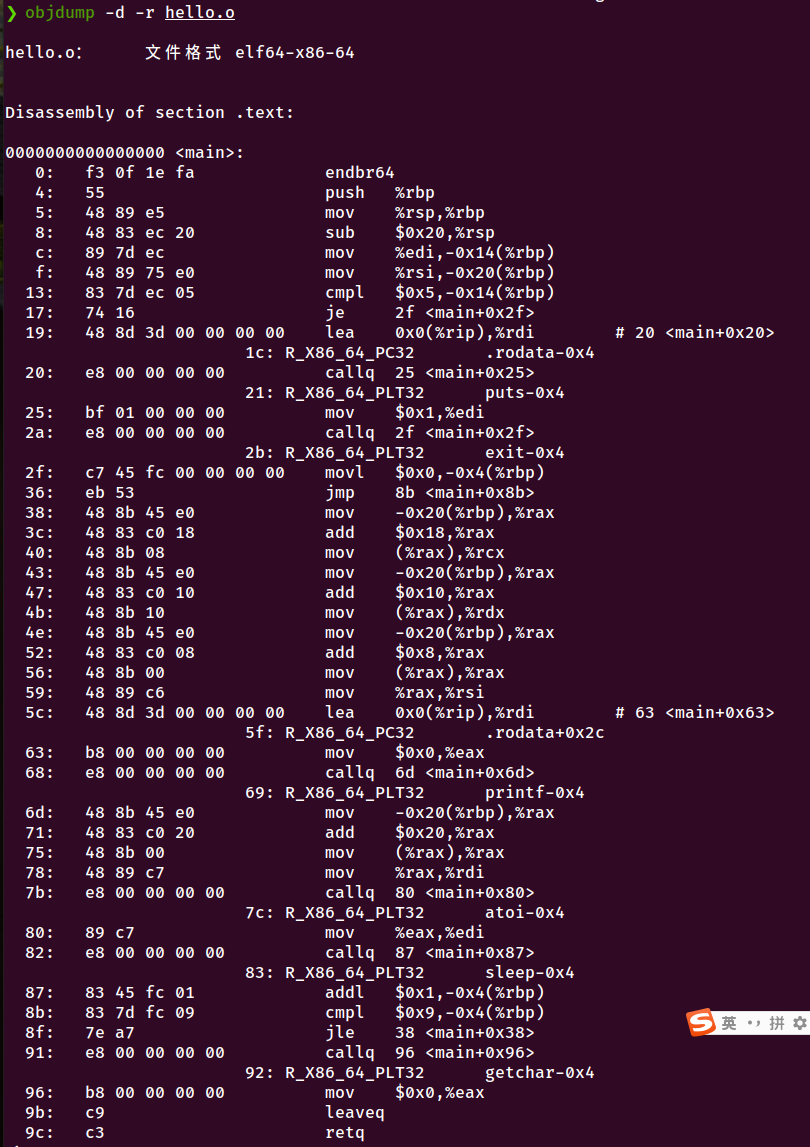Click the green prompt arrow symbol
The image size is (810, 1147).
10,13
